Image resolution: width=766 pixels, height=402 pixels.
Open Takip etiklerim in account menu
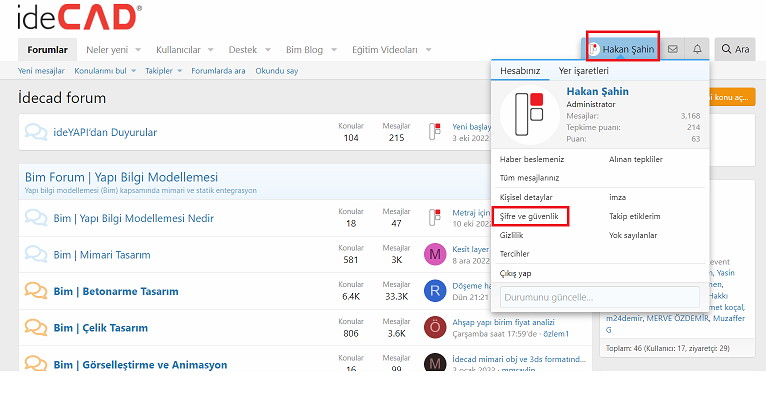pos(635,216)
